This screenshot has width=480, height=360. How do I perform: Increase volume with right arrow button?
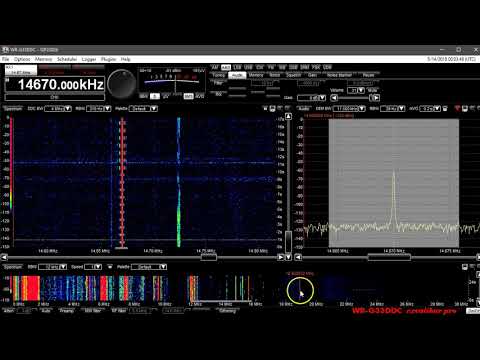point(376,98)
